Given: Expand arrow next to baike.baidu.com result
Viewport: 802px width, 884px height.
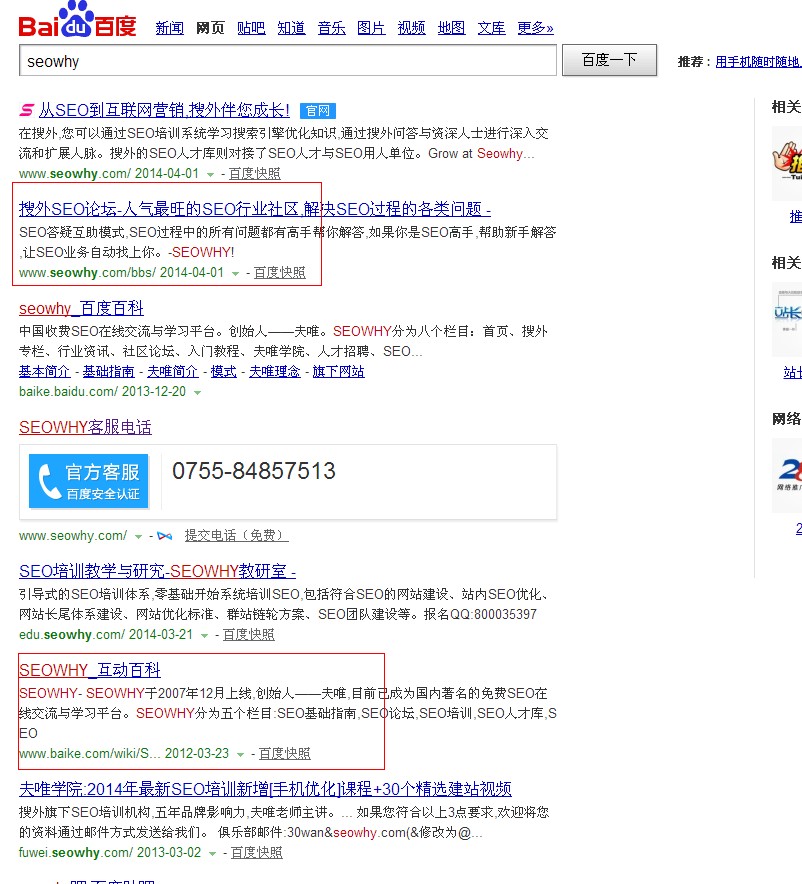Looking at the screenshot, I should (x=197, y=392).
